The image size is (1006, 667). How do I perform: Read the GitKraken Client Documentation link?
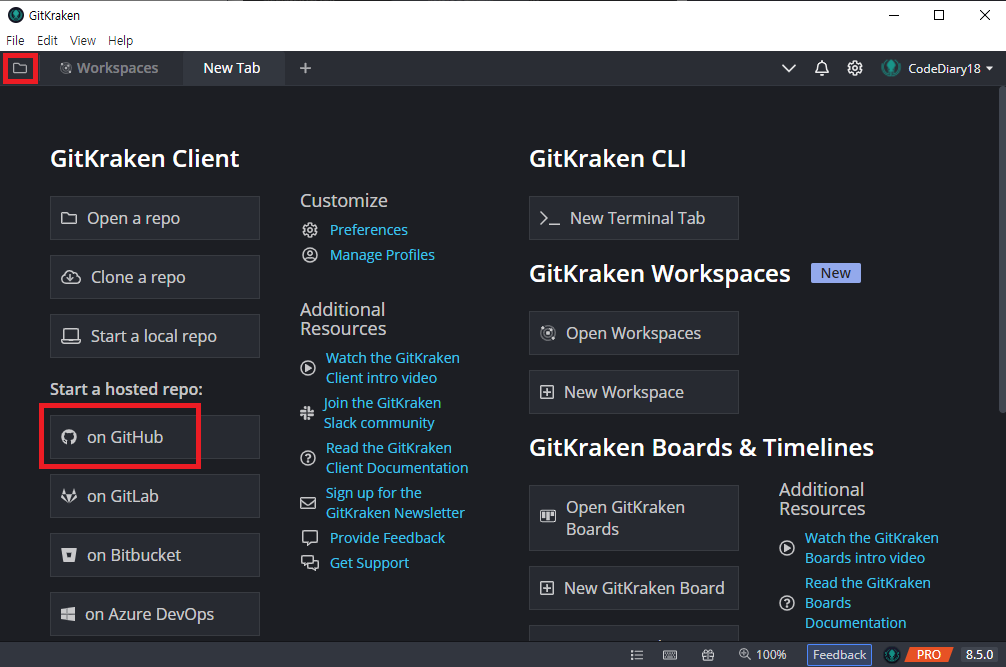396,457
